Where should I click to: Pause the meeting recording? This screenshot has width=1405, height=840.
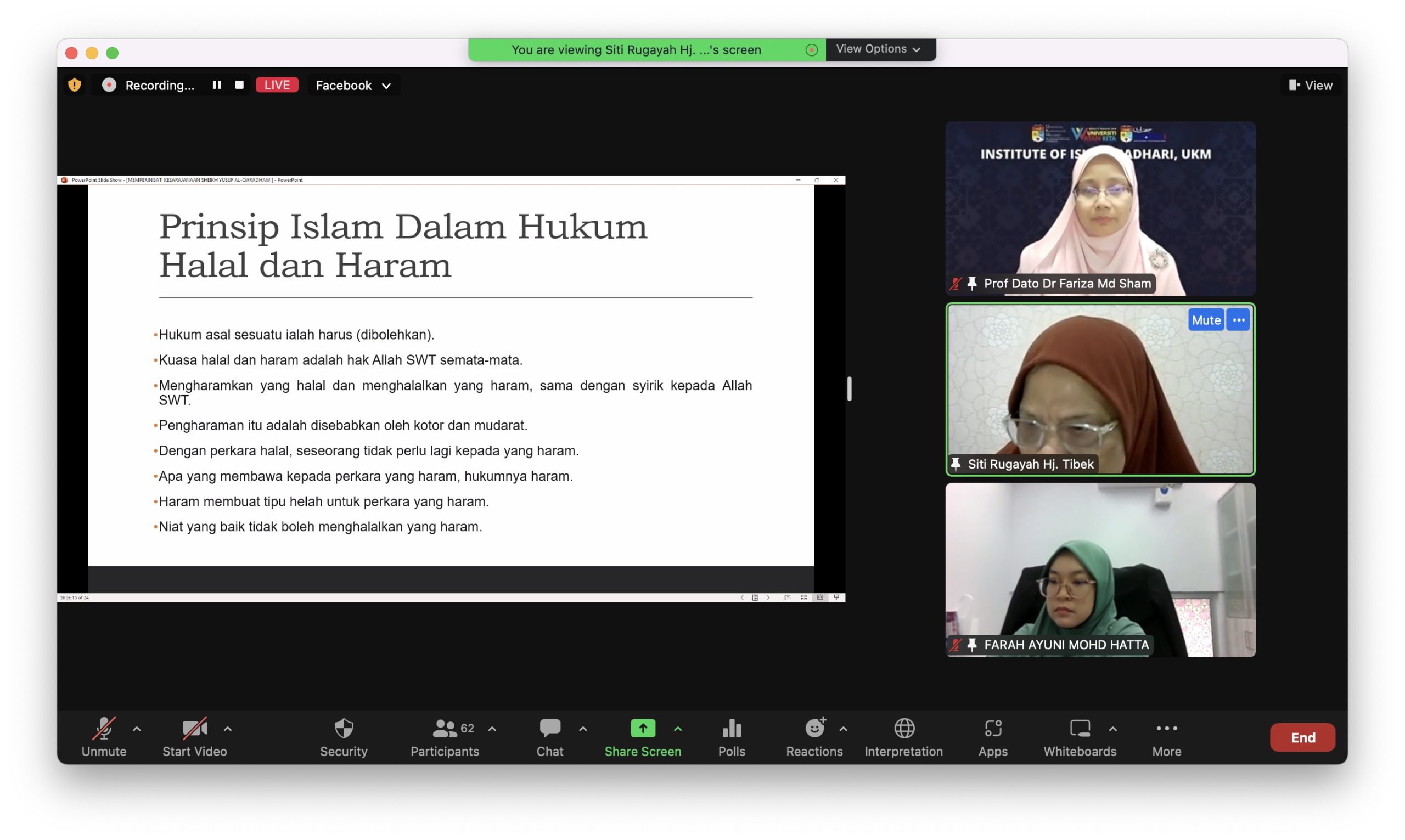pos(217,85)
